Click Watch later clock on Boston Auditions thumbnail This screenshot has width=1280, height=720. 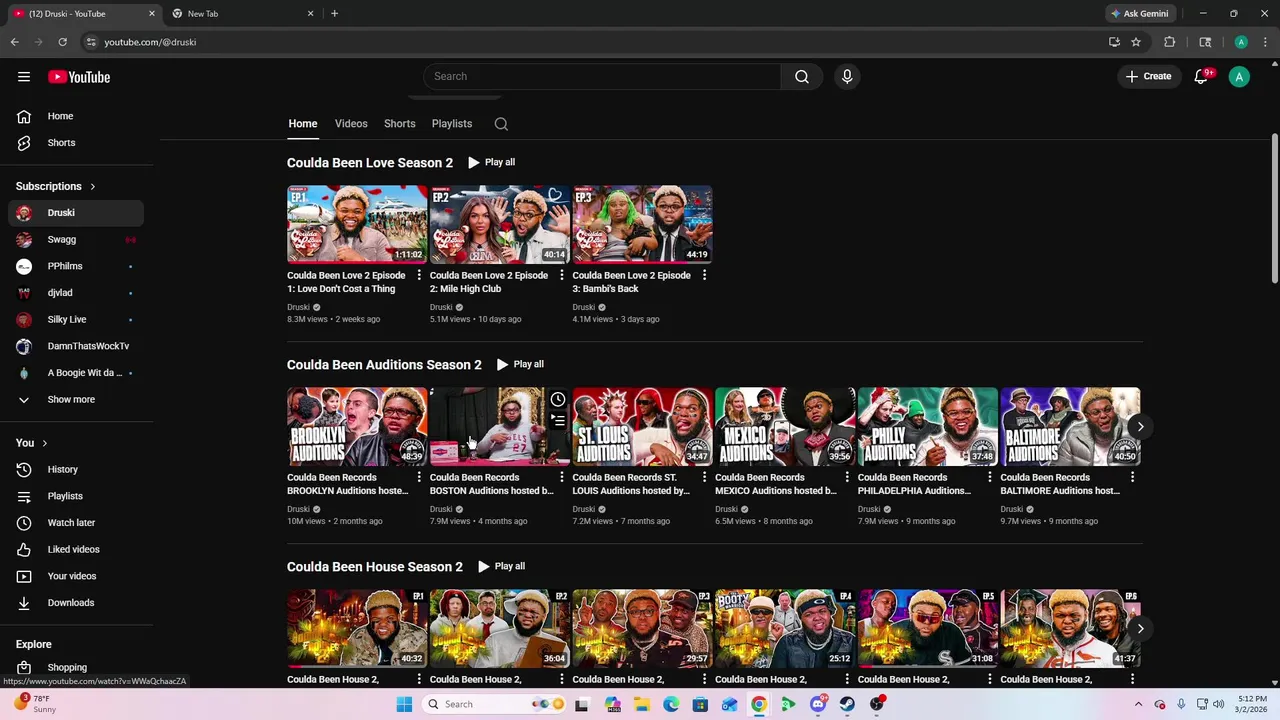[558, 400]
